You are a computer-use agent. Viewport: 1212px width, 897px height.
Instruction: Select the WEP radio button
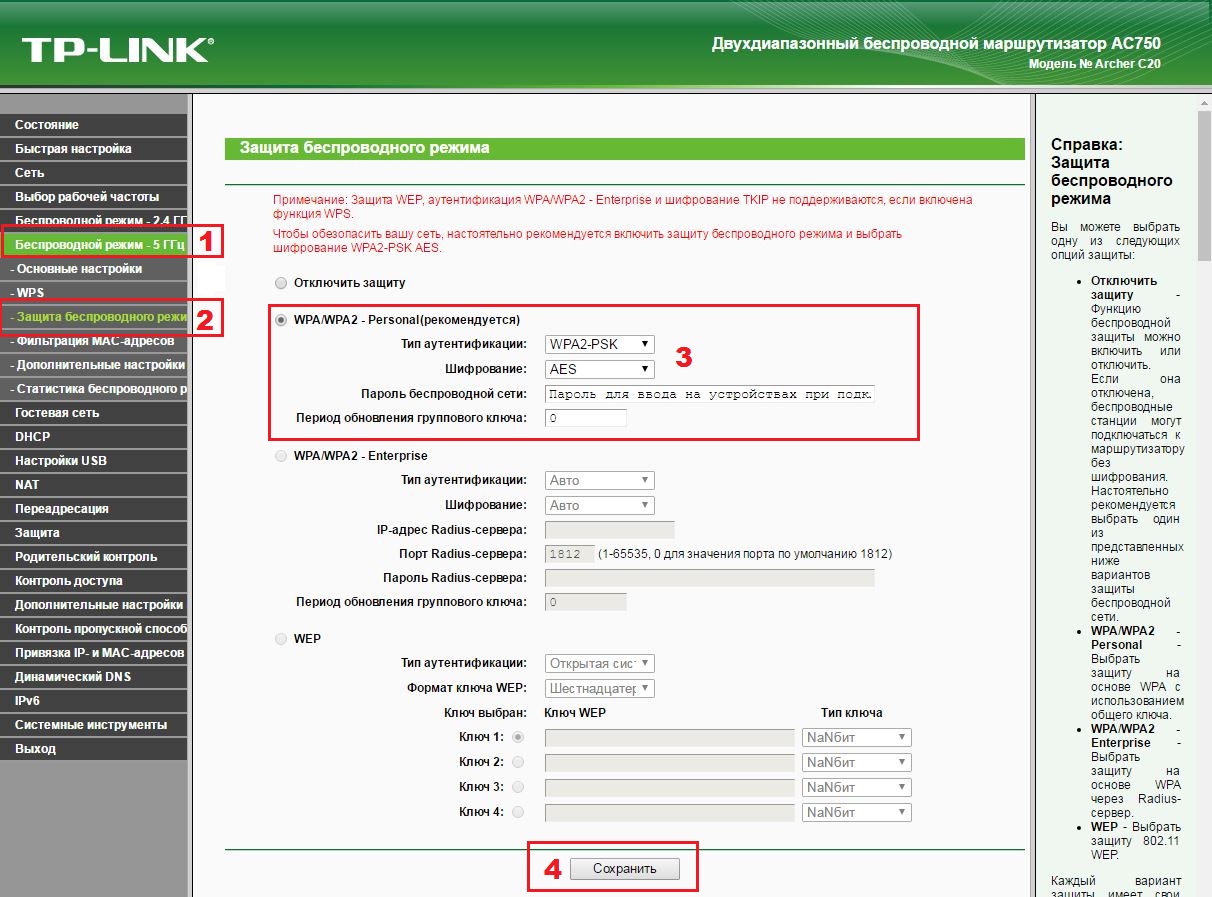pos(281,638)
